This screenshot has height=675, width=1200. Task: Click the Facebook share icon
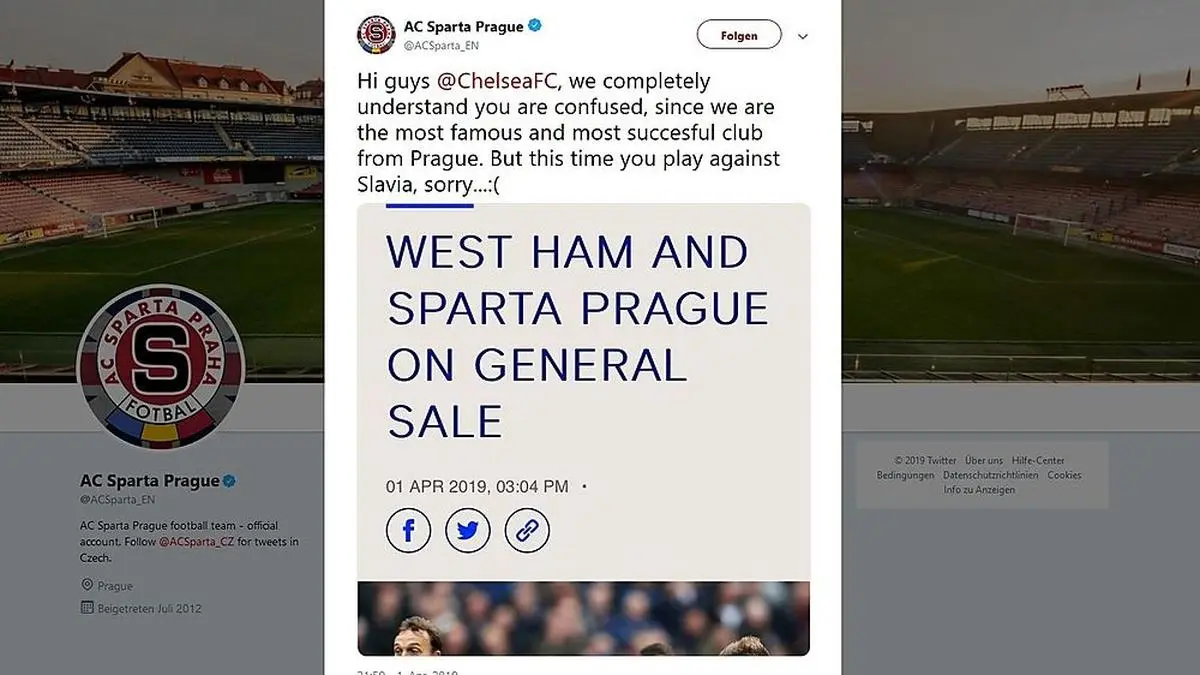408,530
